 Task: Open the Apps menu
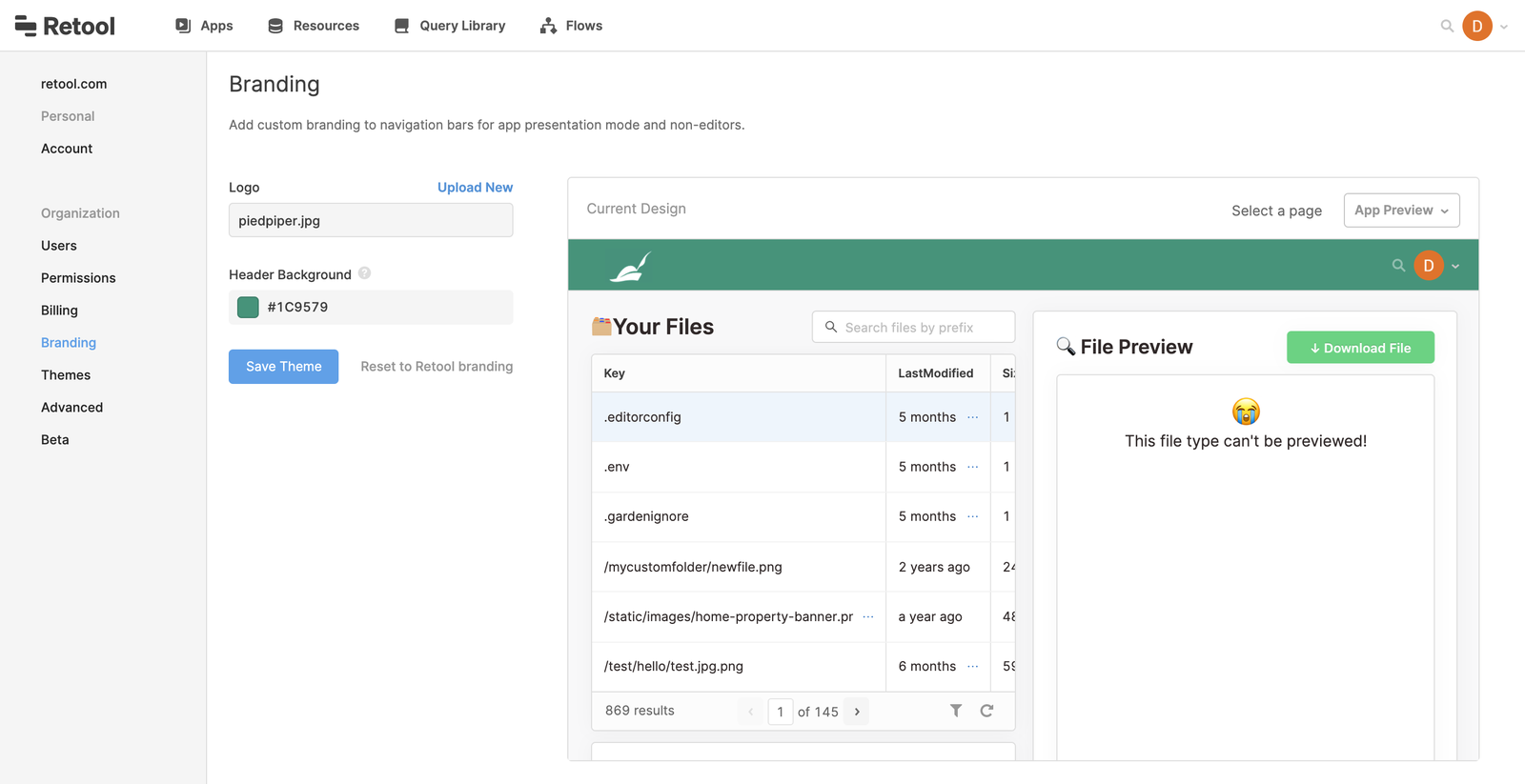(x=204, y=26)
